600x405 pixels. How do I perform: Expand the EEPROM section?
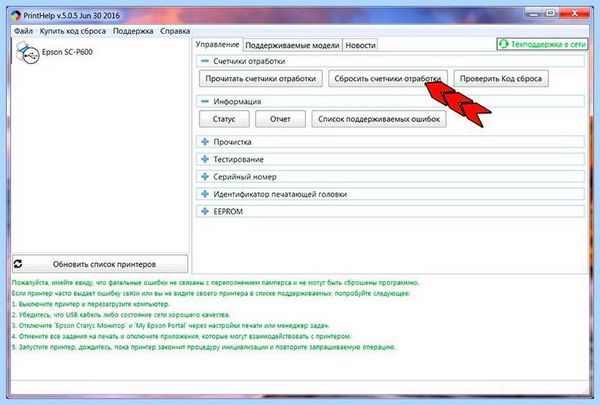tap(205, 211)
